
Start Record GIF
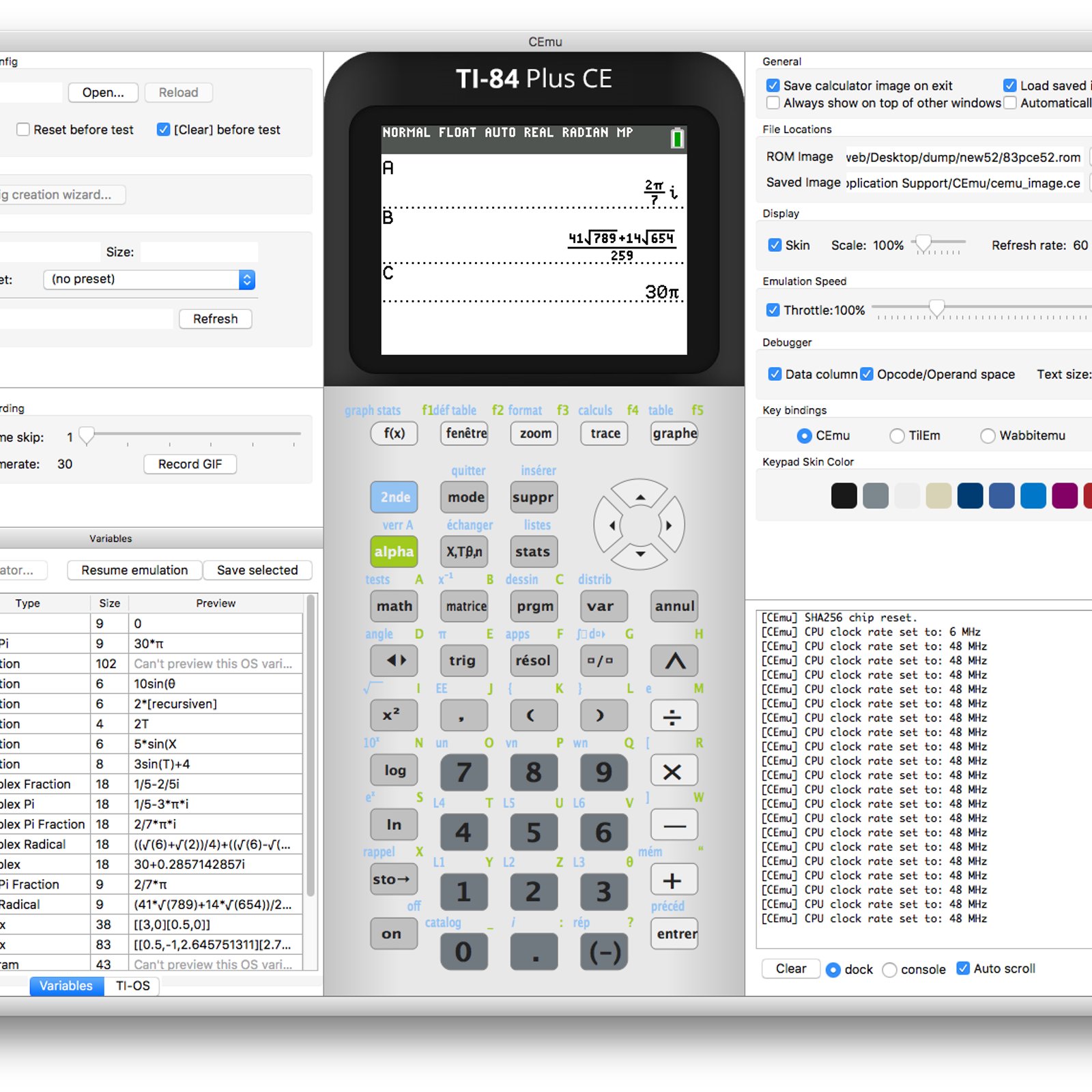[x=190, y=464]
